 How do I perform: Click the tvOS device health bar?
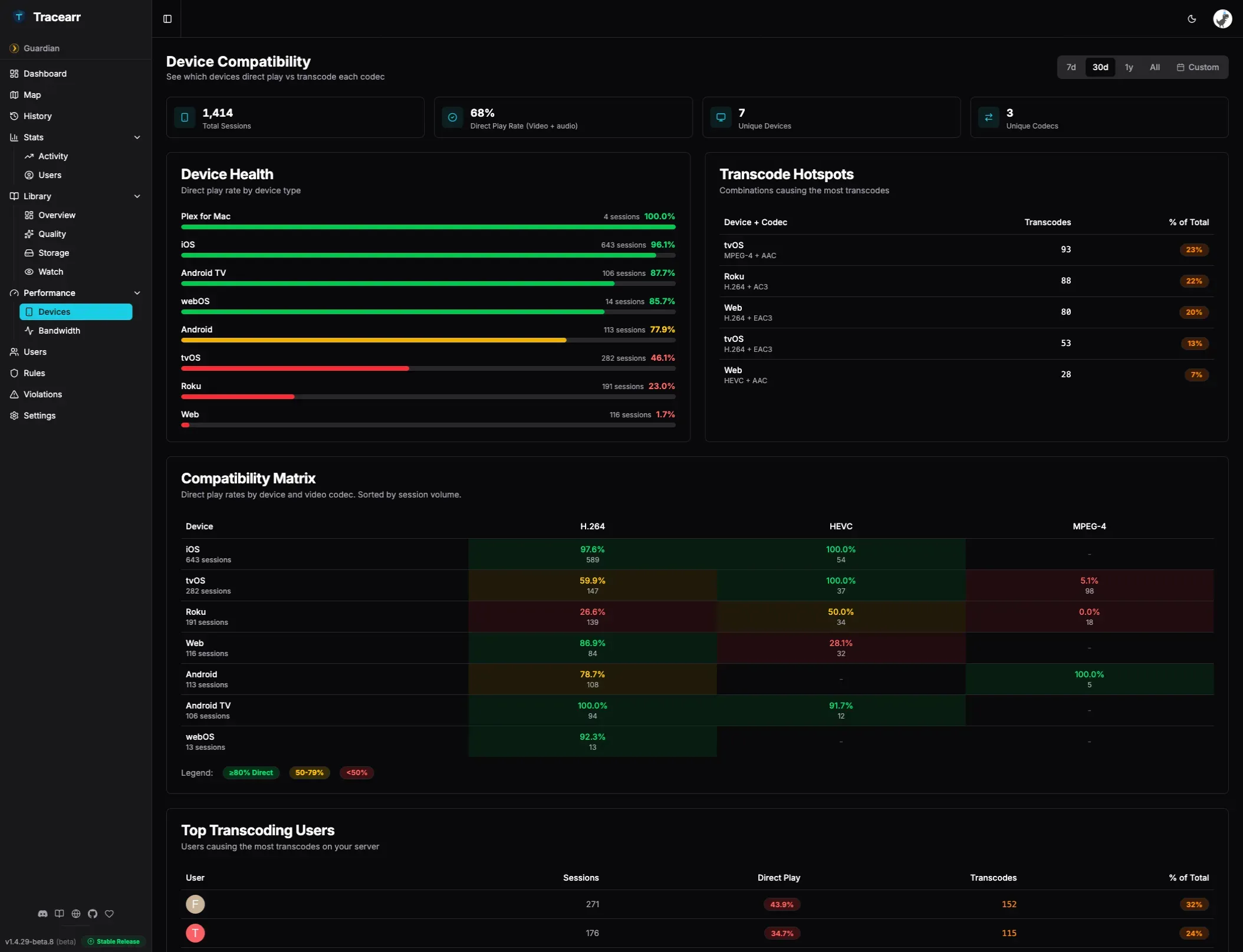click(x=428, y=368)
